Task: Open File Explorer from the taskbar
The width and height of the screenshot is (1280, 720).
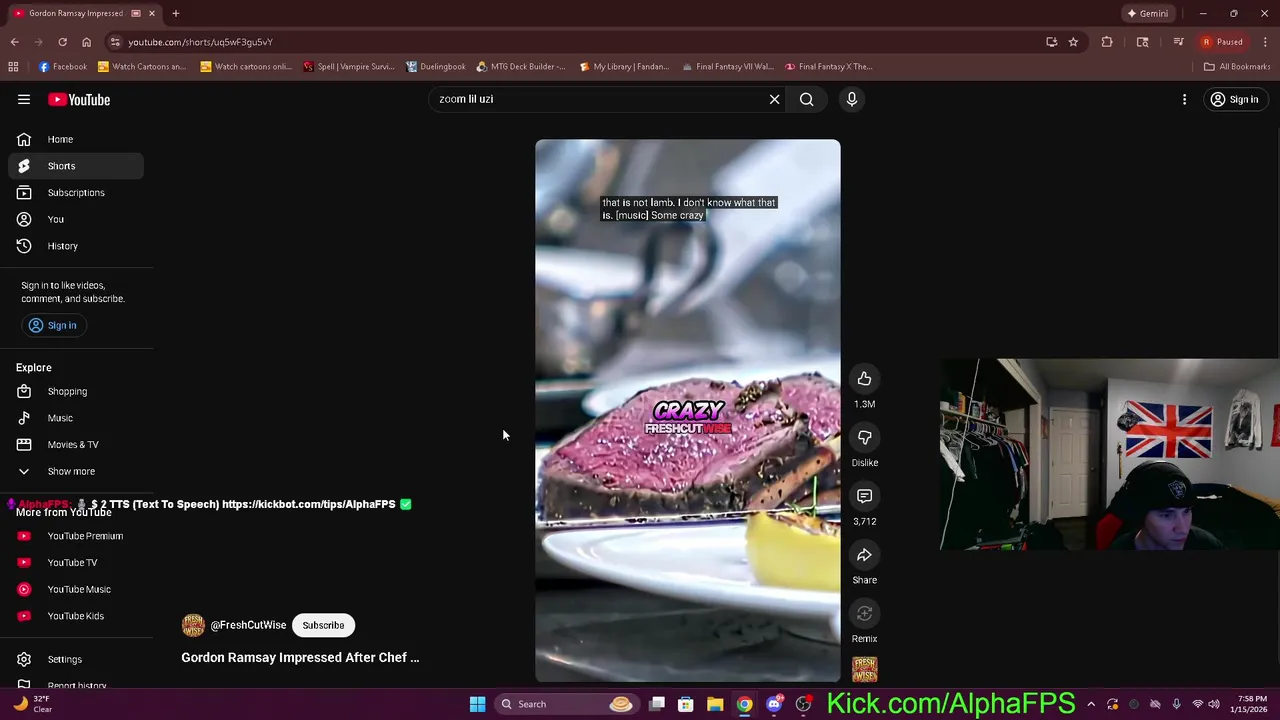Action: (715, 704)
